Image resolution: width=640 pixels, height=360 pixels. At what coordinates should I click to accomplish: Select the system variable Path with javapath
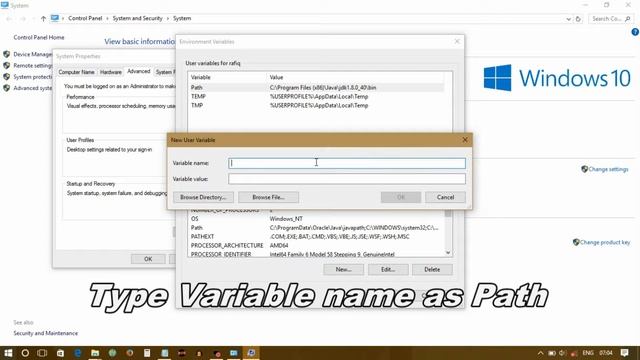coord(316,228)
